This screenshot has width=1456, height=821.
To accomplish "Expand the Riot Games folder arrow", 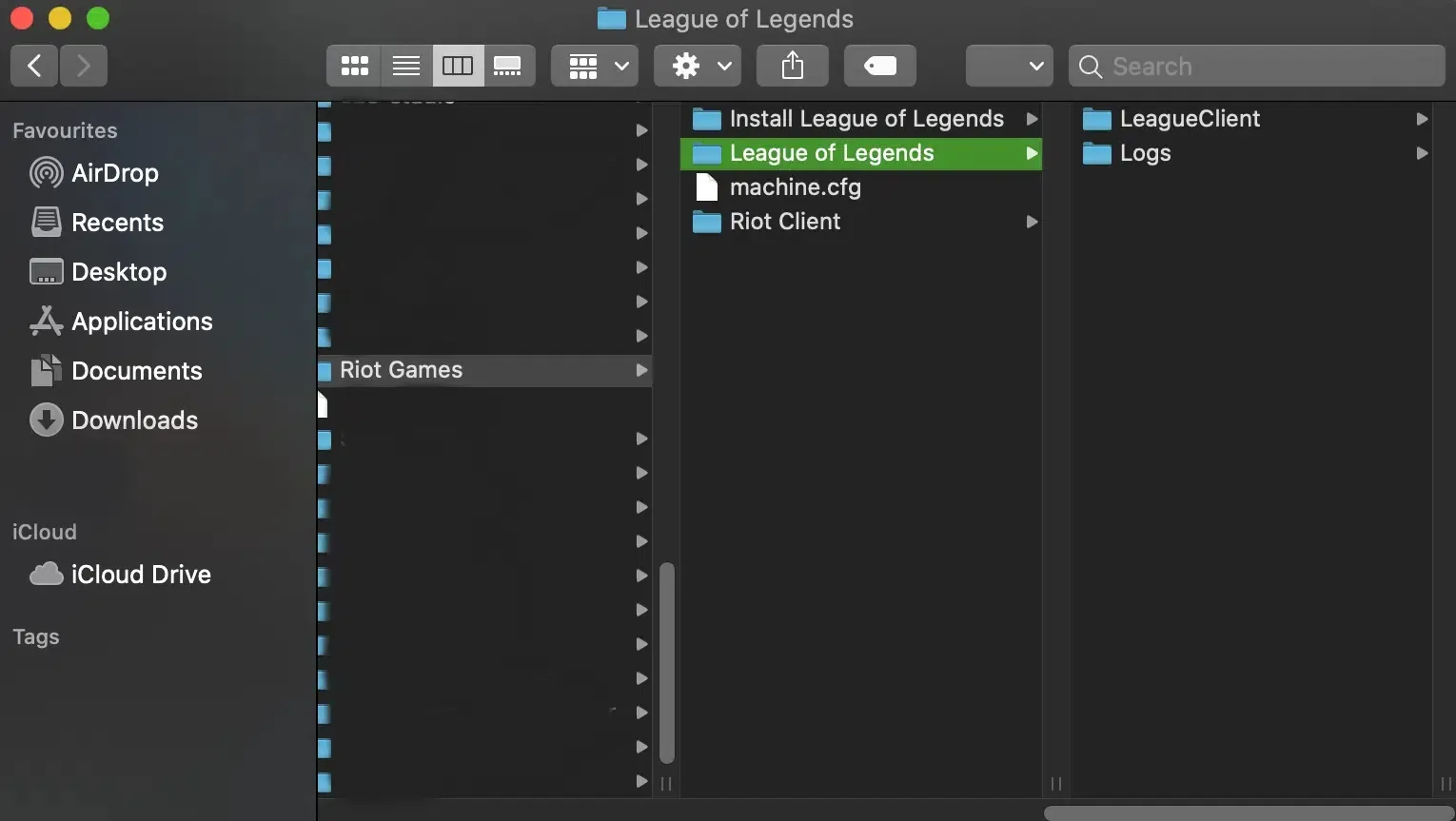I will pos(642,370).
